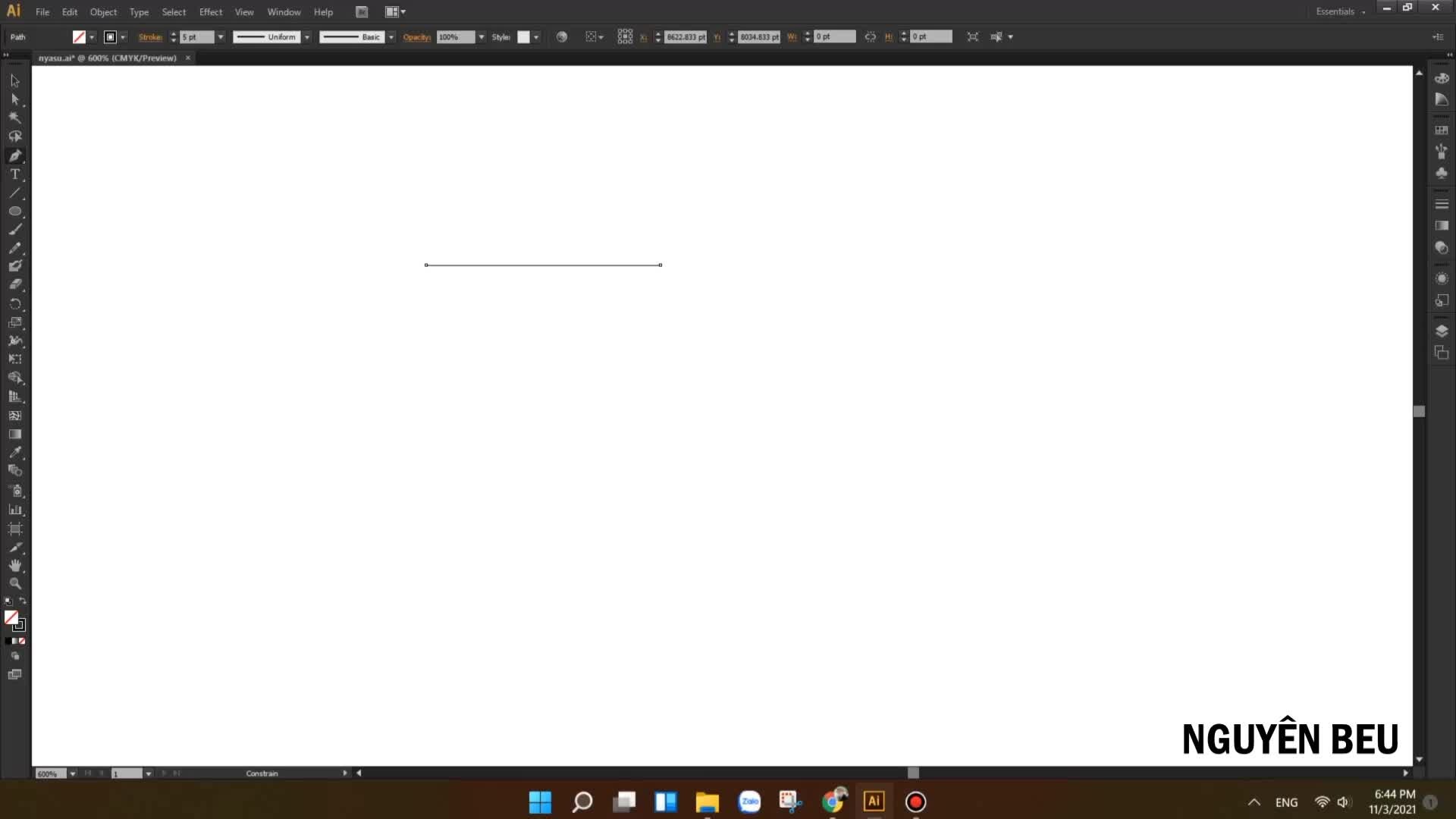The image size is (1456, 819).
Task: Open the Layers panel icon
Action: point(1442,331)
